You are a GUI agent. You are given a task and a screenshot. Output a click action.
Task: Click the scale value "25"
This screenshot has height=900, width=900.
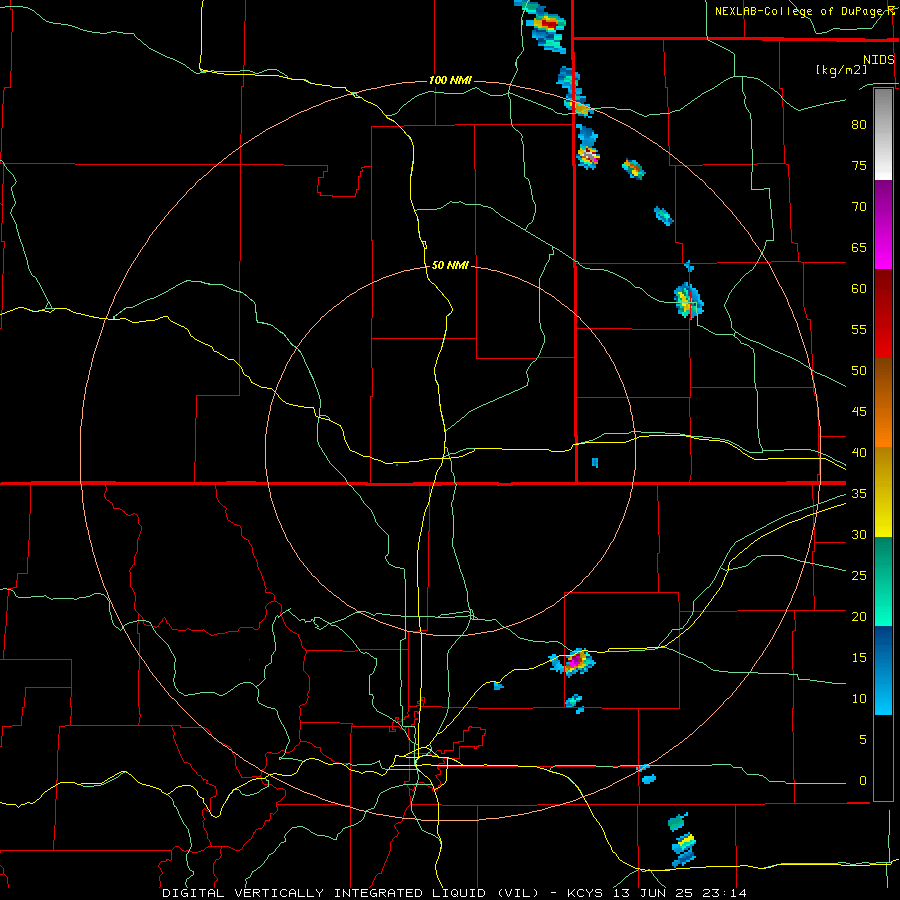pyautogui.click(x=859, y=576)
